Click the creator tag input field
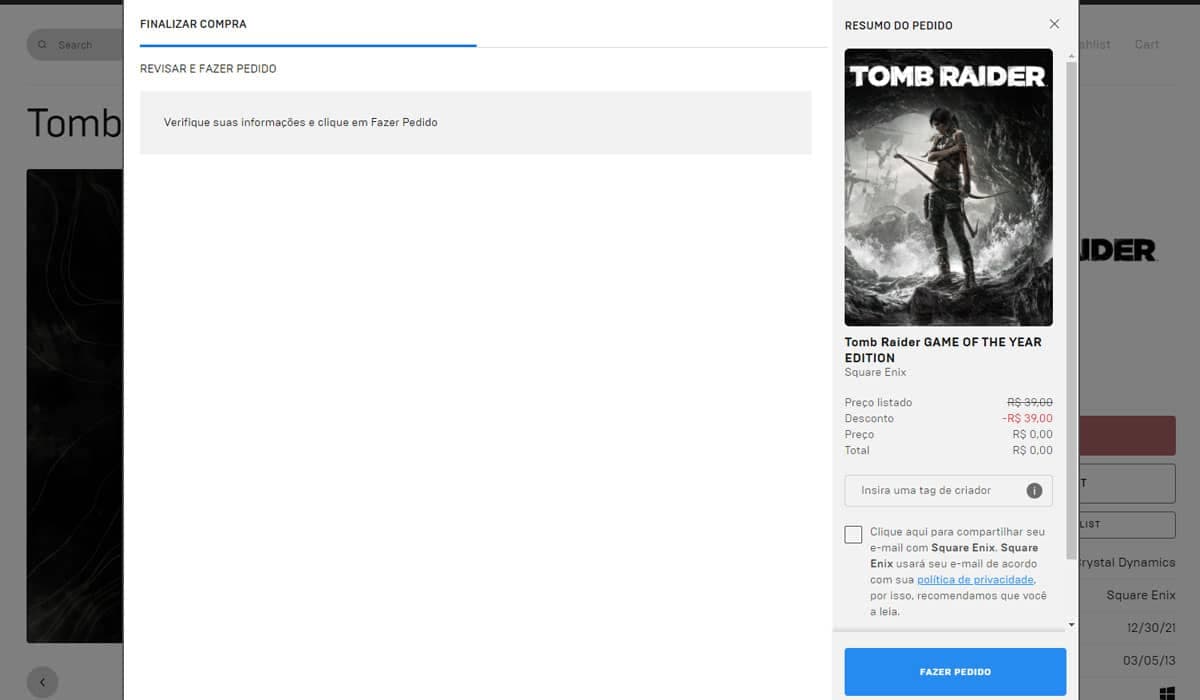The image size is (1200, 700). (x=948, y=491)
